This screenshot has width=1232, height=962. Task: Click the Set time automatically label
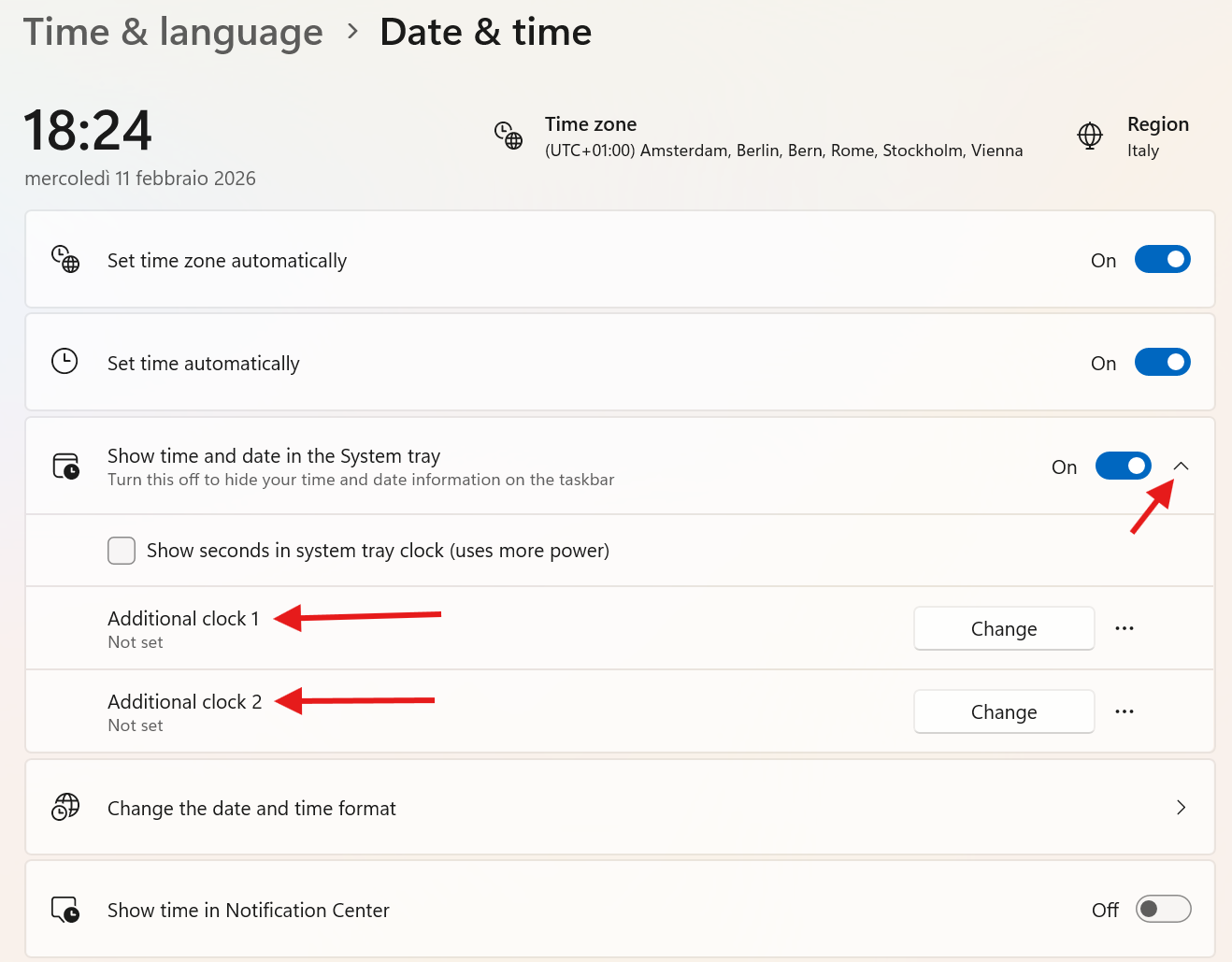pyautogui.click(x=204, y=364)
